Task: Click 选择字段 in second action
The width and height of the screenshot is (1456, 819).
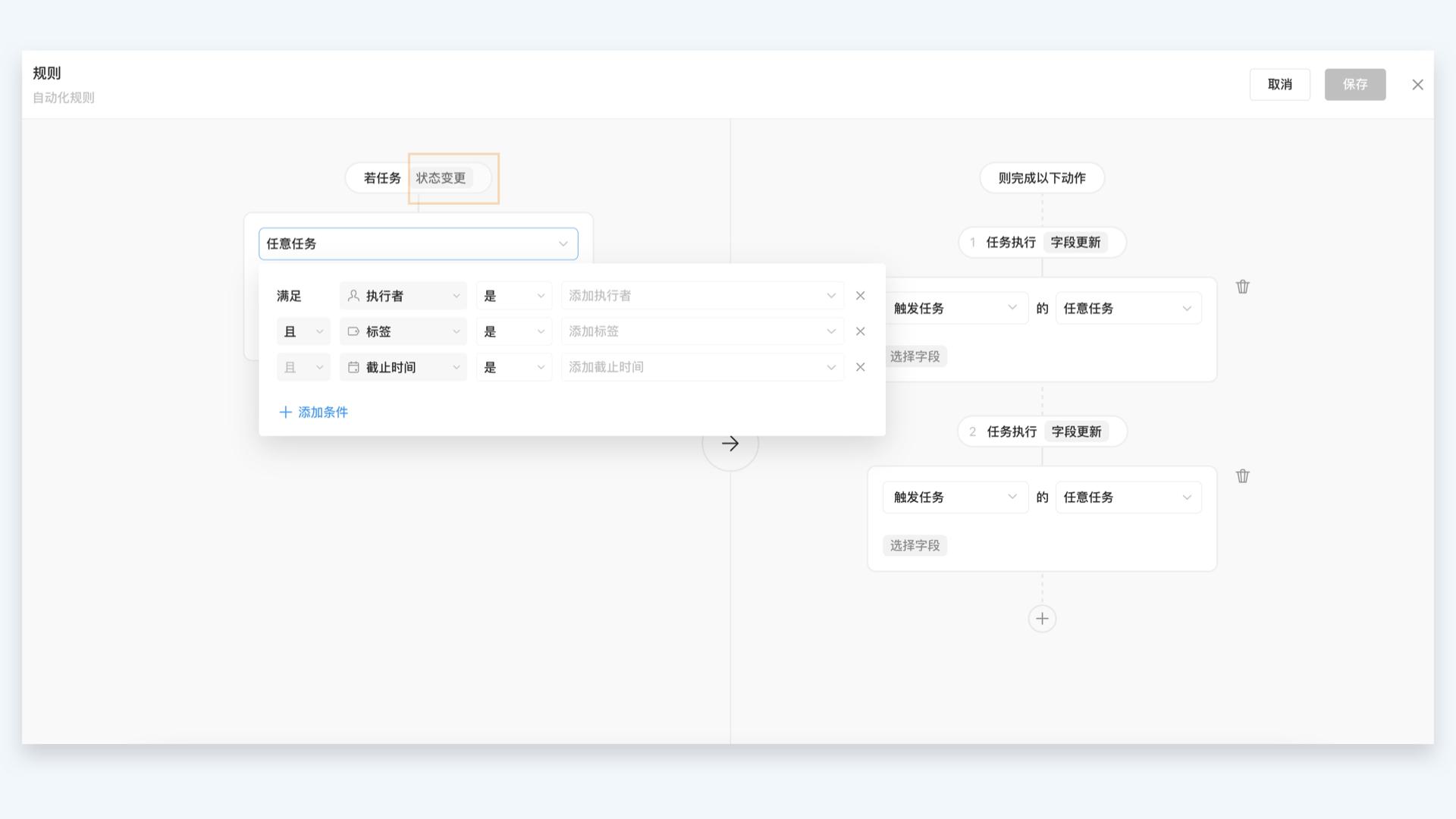Action: click(915, 546)
